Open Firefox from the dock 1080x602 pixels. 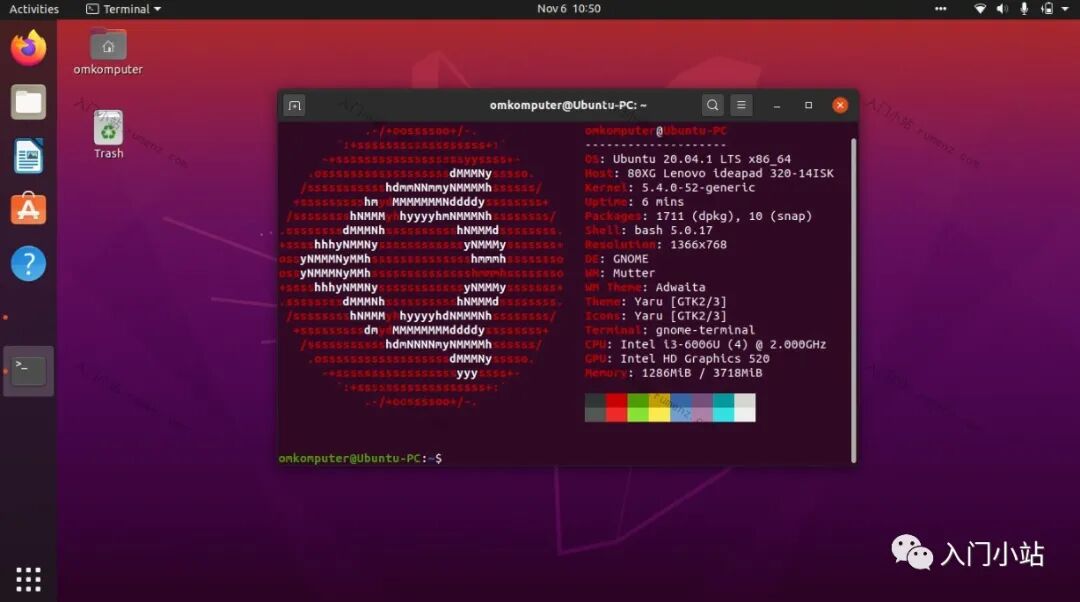pos(28,48)
